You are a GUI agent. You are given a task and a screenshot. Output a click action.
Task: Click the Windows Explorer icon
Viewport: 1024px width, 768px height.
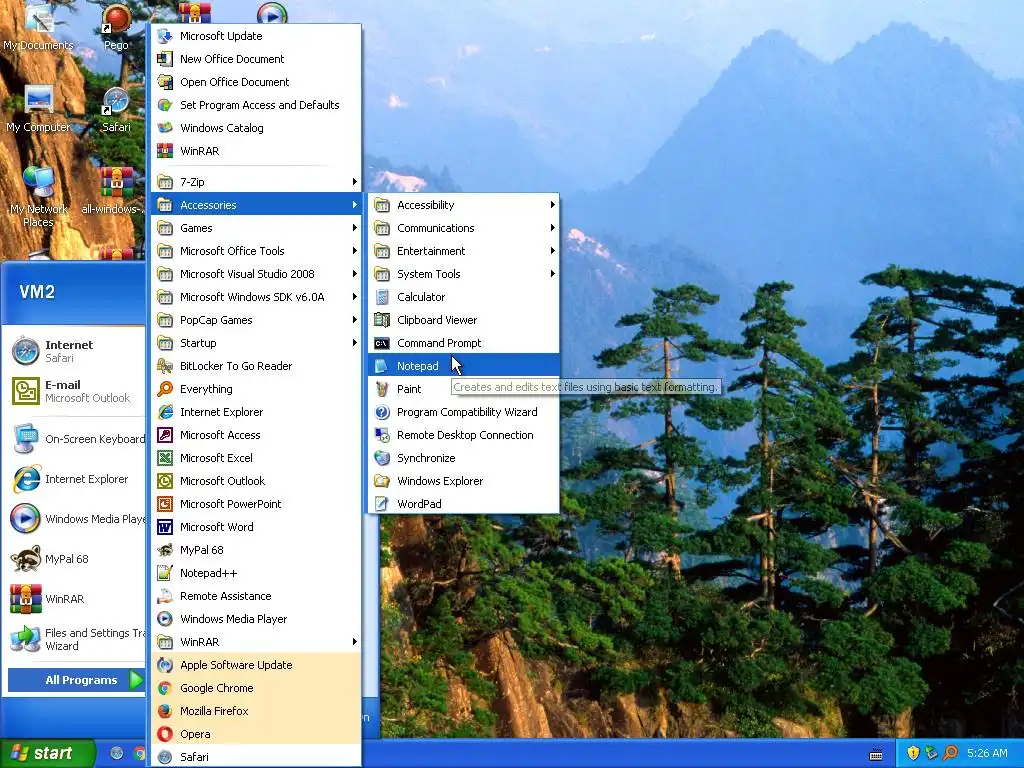(382, 481)
